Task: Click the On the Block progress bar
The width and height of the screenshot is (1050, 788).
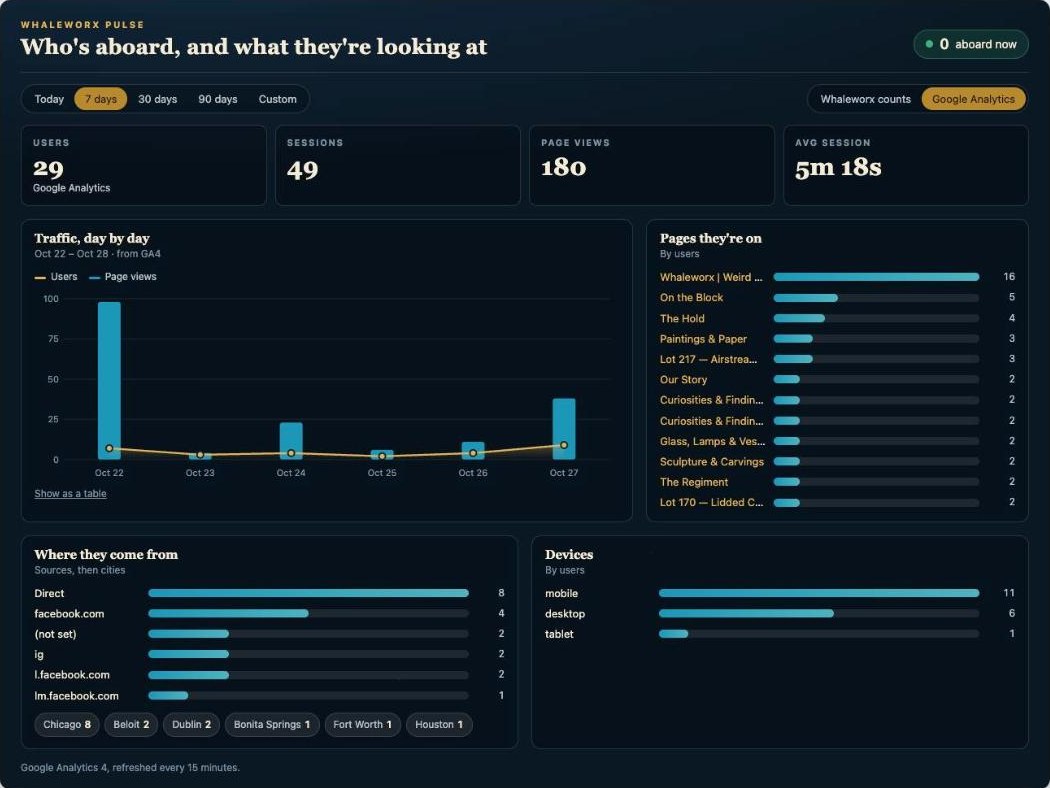Action: 876,297
